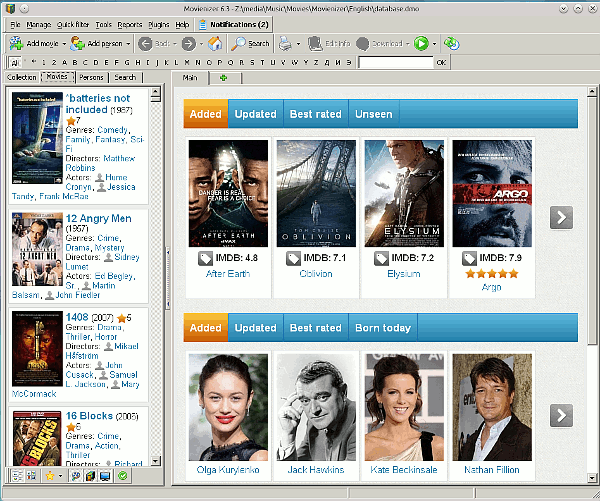Open the Forward history dropdown arrow

(201, 44)
